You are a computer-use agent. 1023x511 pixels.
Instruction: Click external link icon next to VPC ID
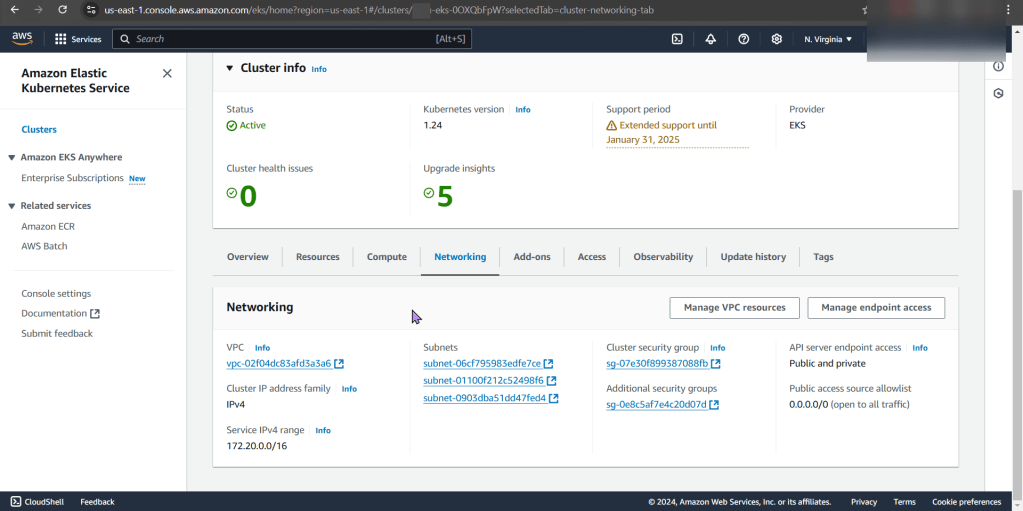[x=339, y=364]
